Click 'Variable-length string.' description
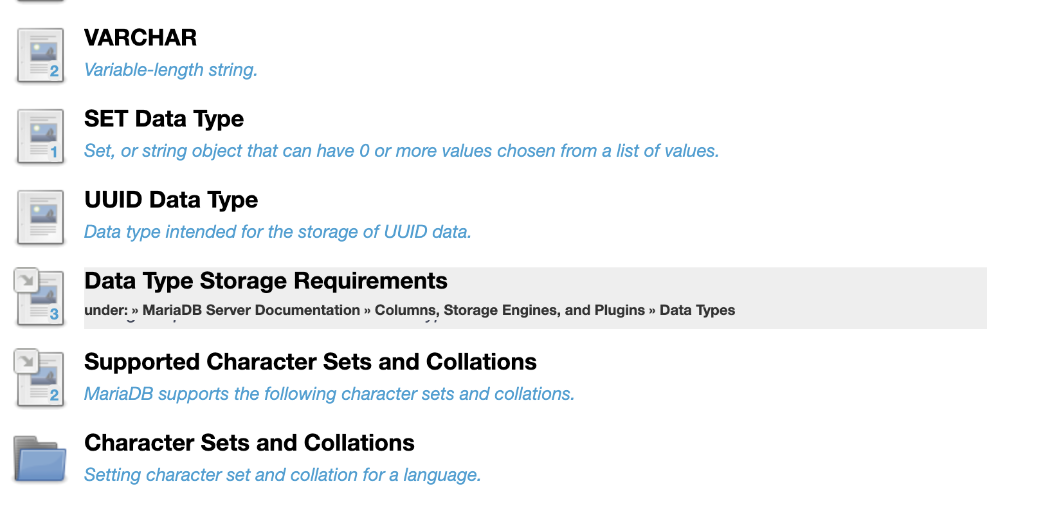Viewport: 1044px width, 508px height. pos(170,70)
